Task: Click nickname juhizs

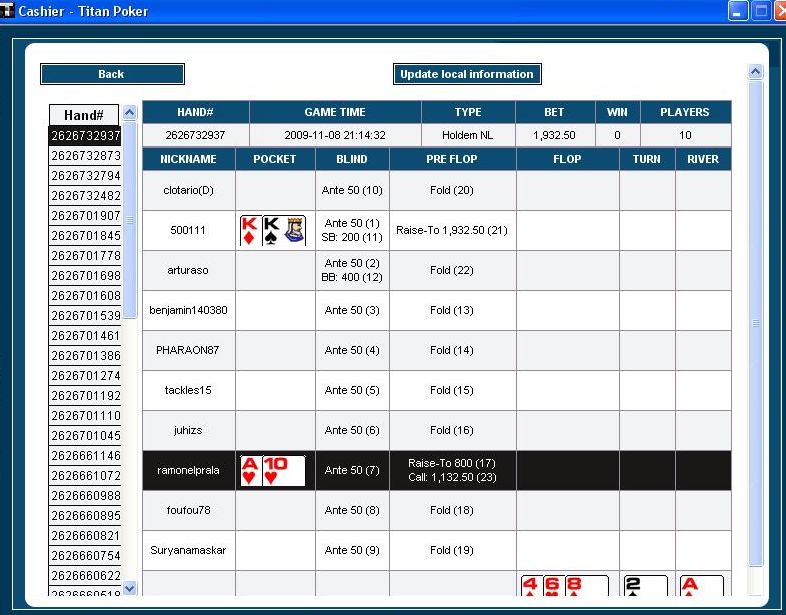Action: click(x=188, y=430)
